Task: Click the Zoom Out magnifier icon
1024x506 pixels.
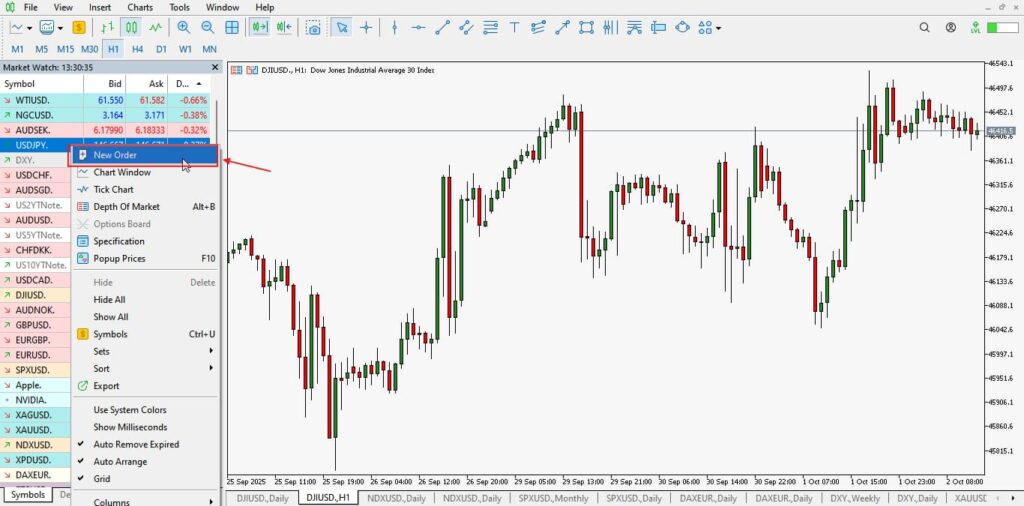Action: (x=207, y=28)
